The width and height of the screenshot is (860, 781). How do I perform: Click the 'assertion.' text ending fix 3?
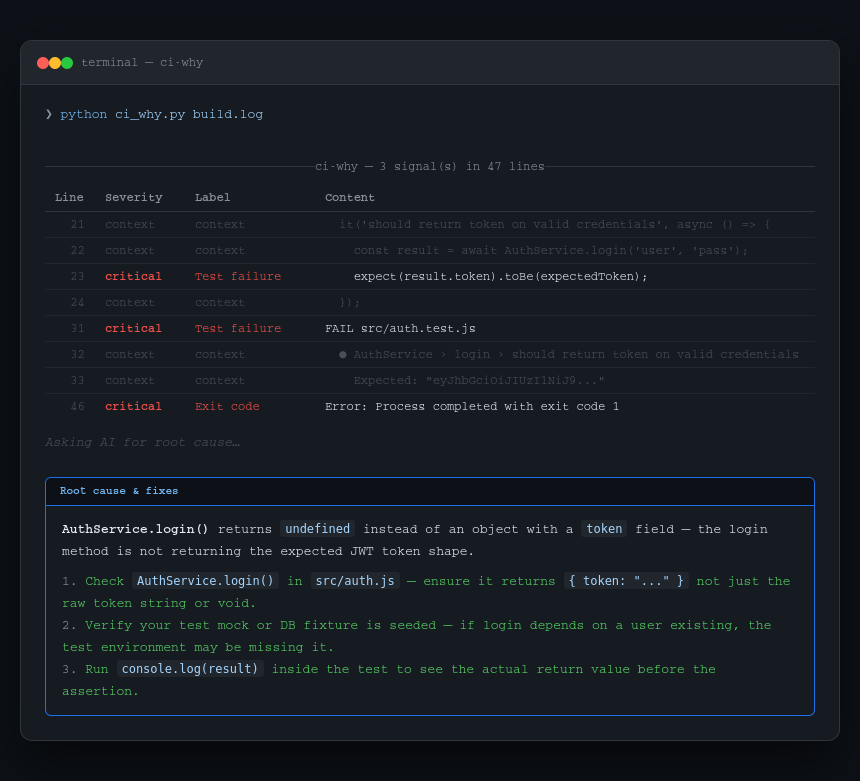[100, 692]
